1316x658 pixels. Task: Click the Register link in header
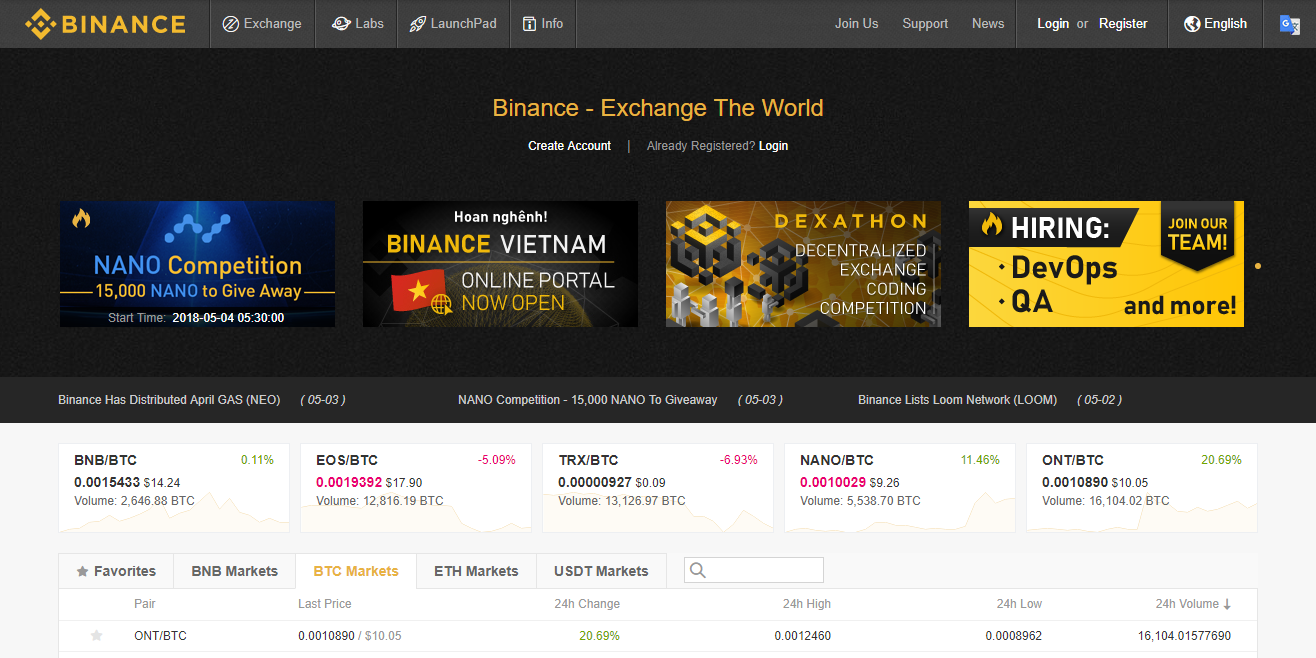pyautogui.click(x=1123, y=24)
